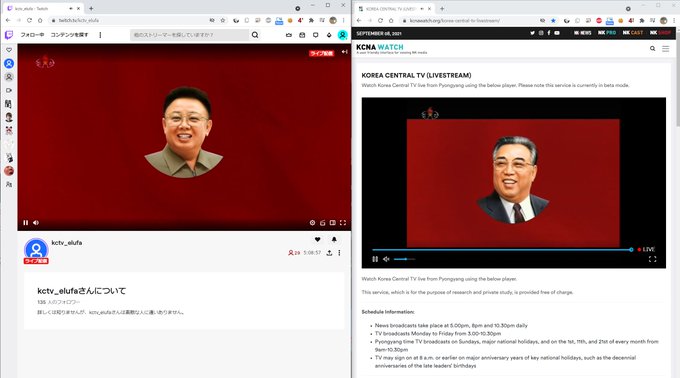
Task: Click the Twitch search magnifier button
Action: tap(255, 35)
